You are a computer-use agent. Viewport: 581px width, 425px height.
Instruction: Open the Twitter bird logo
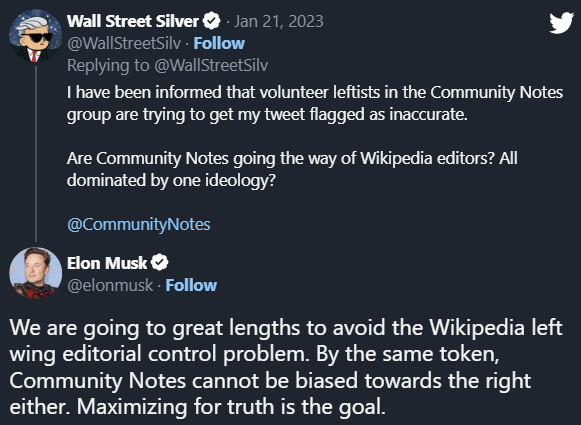[561, 23]
